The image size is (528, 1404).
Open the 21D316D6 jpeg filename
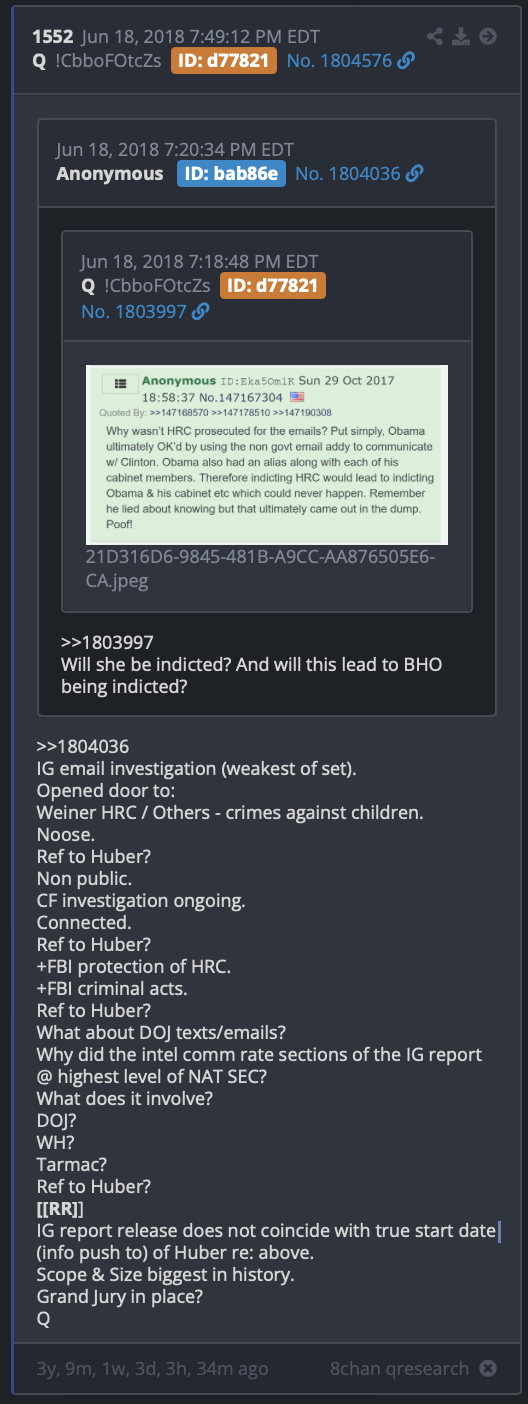pyautogui.click(x=262, y=568)
